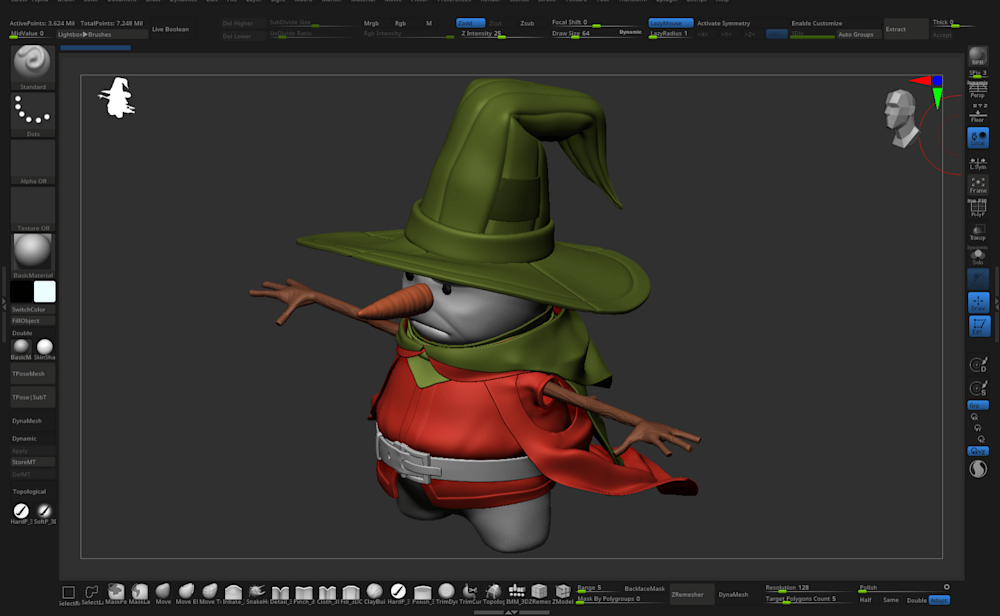Image resolution: width=1000 pixels, height=616 pixels.
Task: Click Activate Symmetry button
Action: [723, 23]
